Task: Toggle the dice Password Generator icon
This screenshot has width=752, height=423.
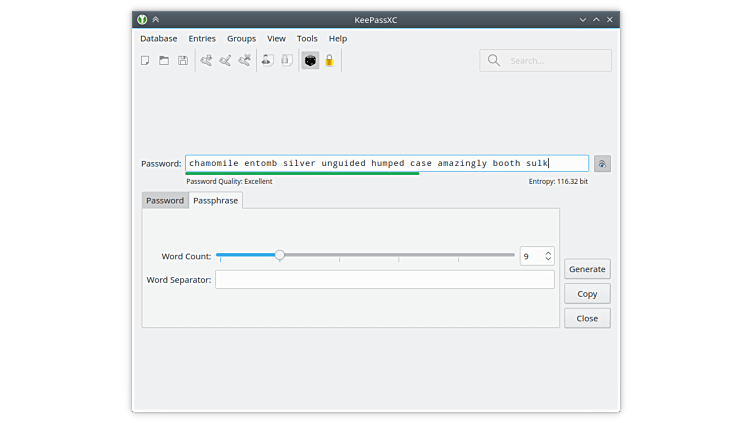Action: point(310,61)
